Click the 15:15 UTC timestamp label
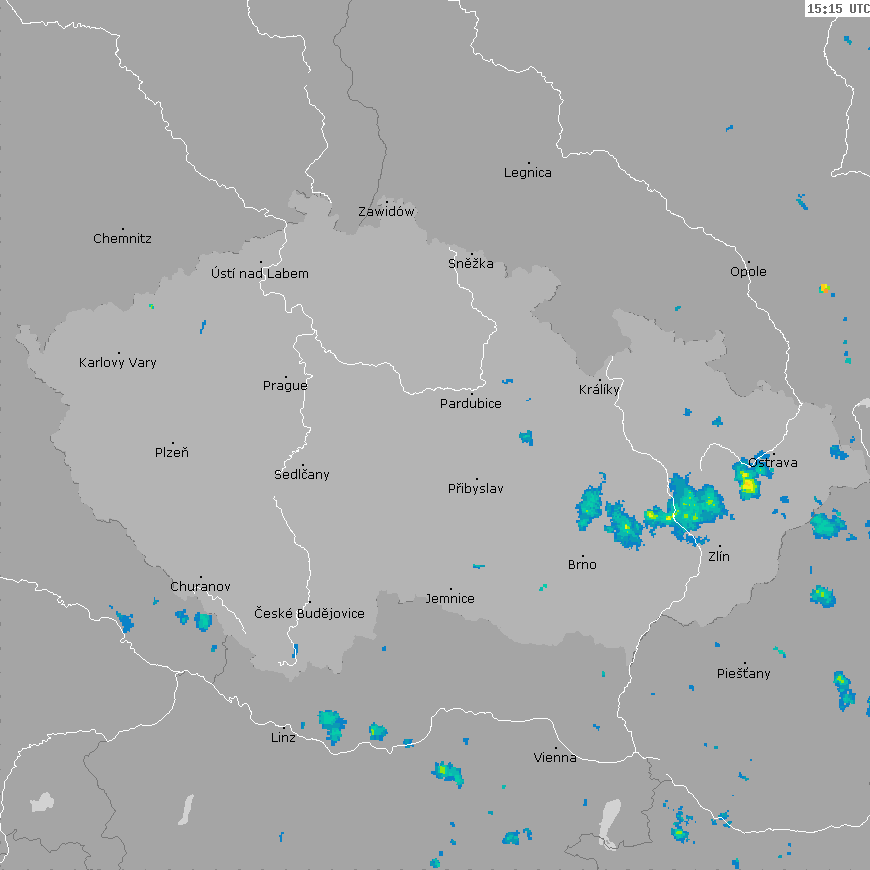 (x=837, y=8)
